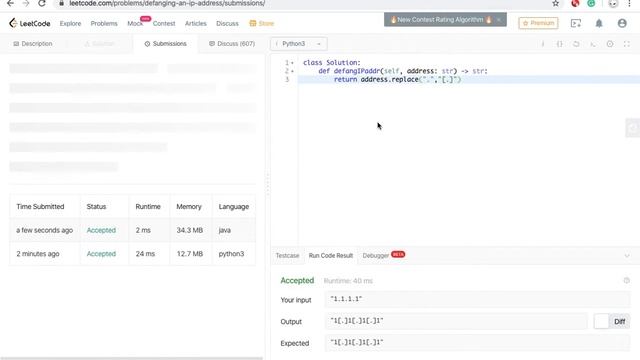Click code line 3 return statement
640x360 pixels.
(398, 80)
